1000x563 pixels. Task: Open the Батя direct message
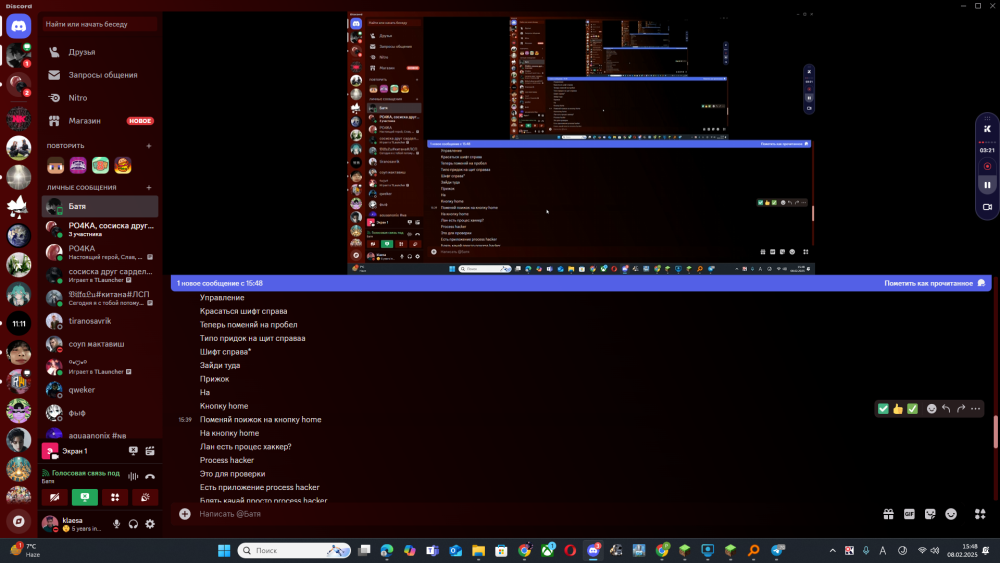[100, 206]
